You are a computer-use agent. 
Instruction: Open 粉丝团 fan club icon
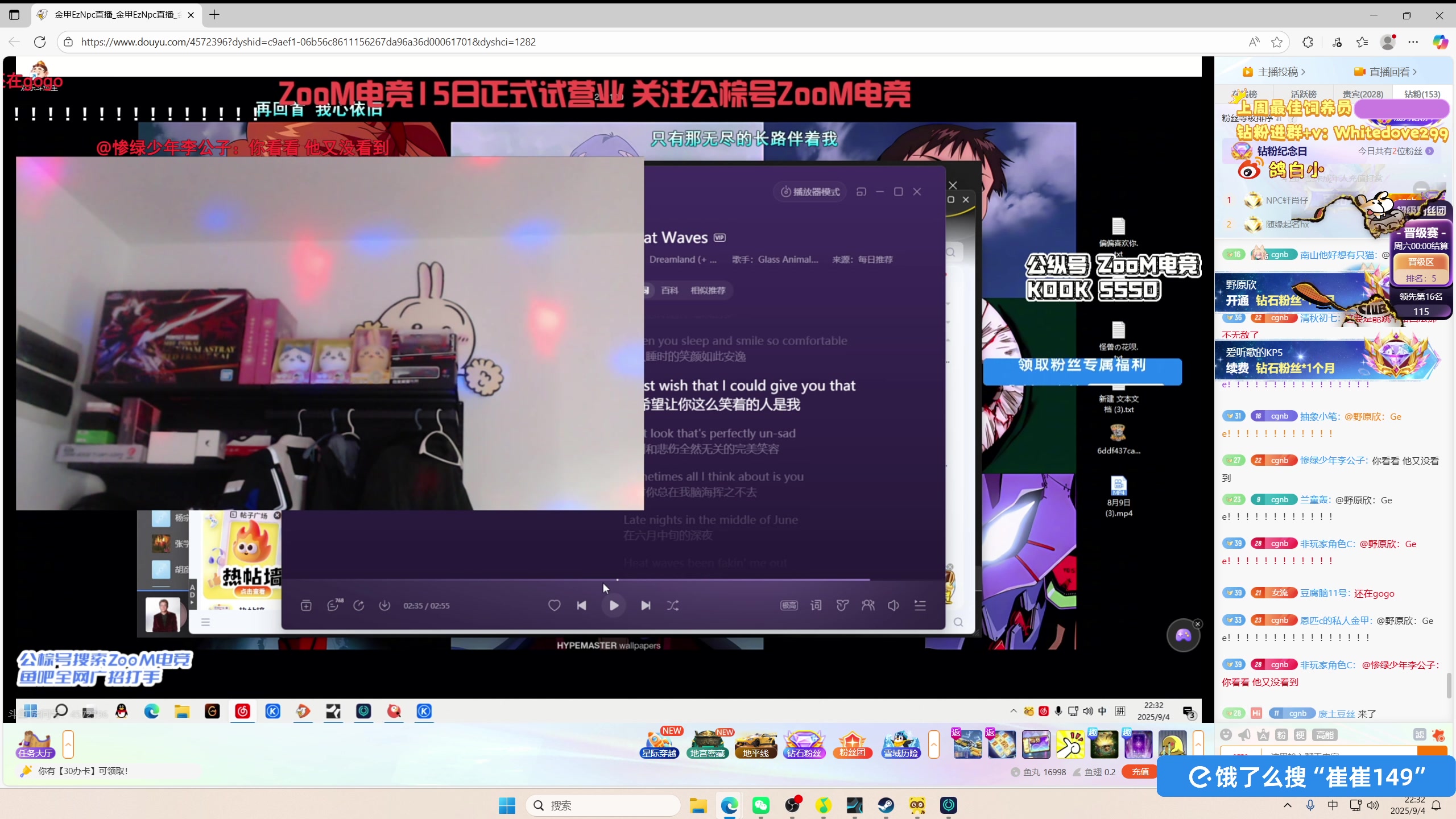[x=852, y=744]
